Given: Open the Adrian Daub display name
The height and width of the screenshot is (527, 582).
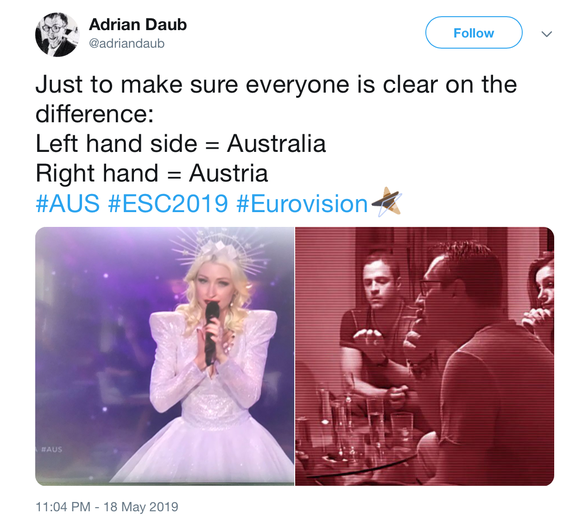Looking at the screenshot, I should 138,25.
